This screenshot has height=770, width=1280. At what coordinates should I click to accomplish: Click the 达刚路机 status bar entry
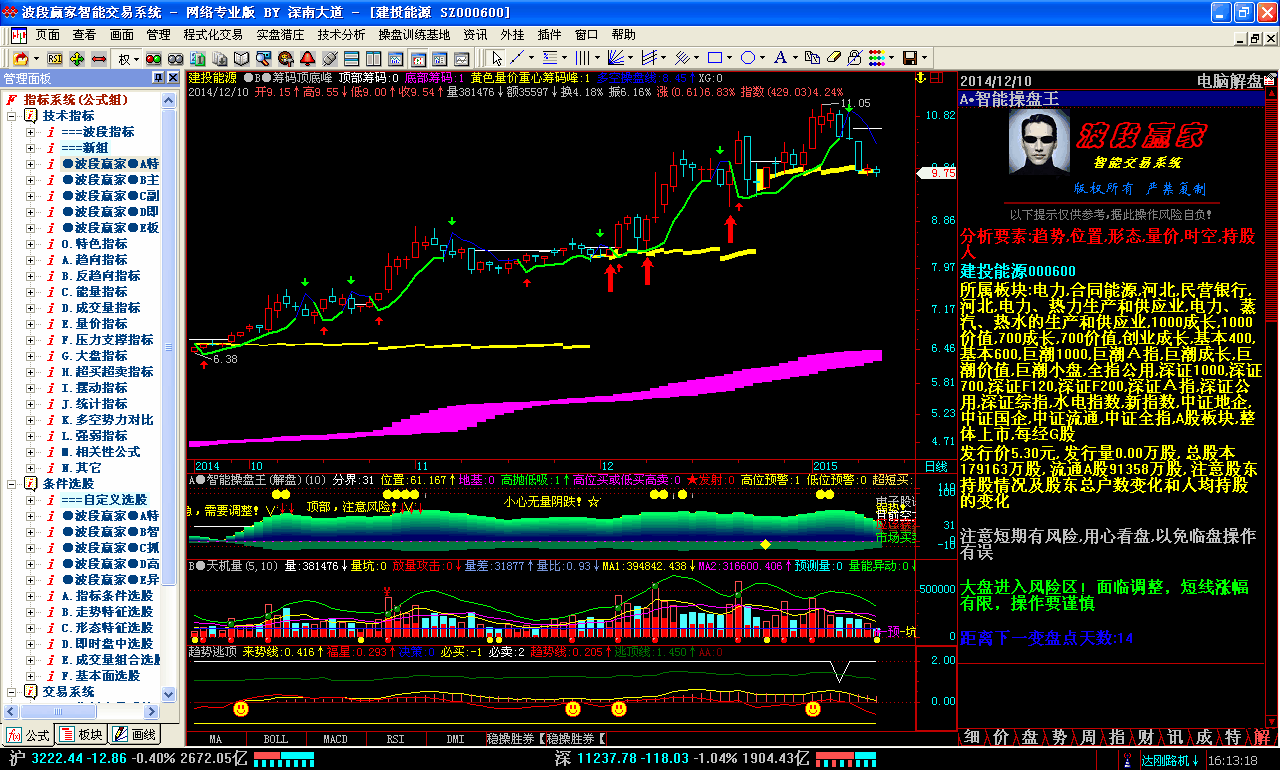click(x=1171, y=760)
